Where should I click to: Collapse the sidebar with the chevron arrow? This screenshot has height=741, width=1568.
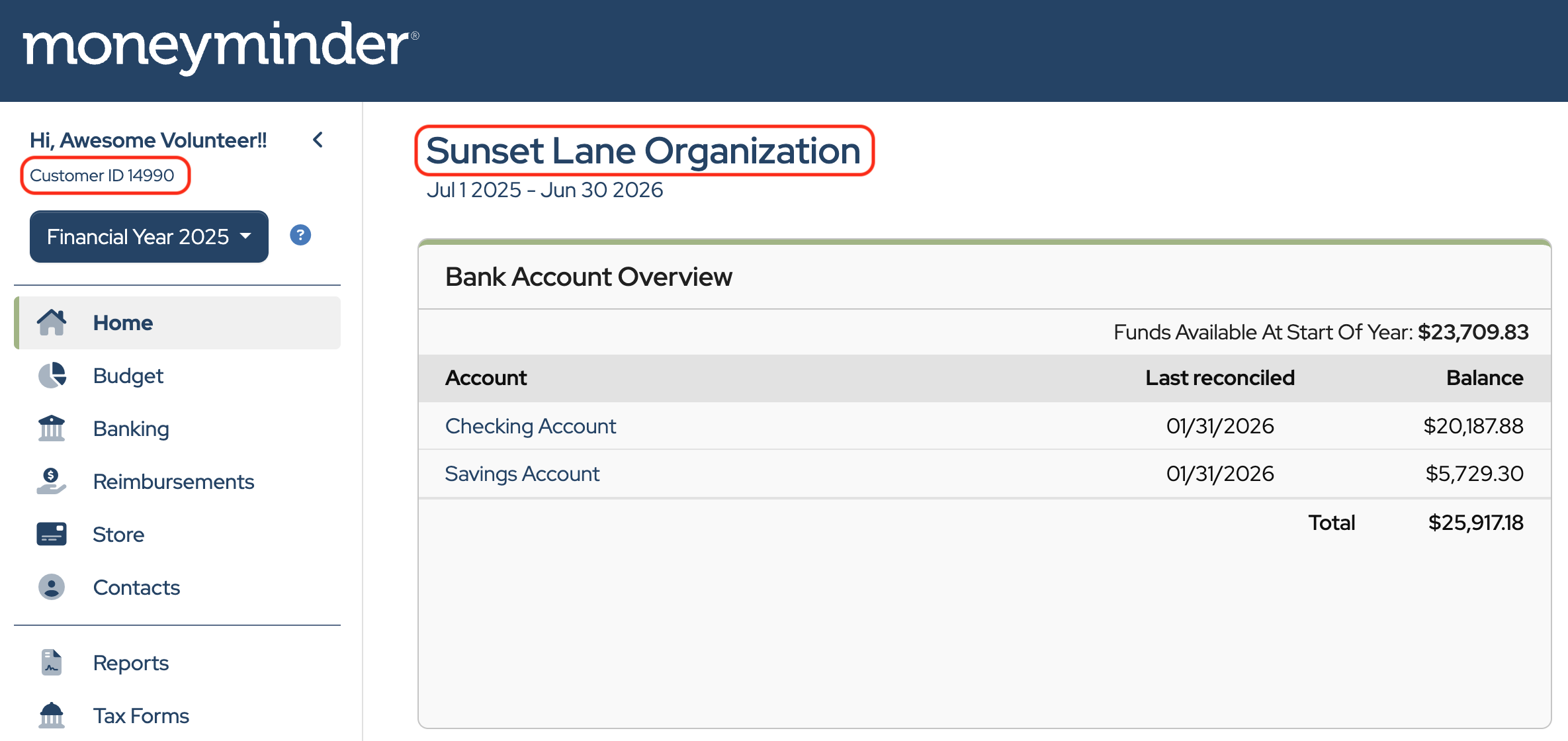click(x=318, y=140)
